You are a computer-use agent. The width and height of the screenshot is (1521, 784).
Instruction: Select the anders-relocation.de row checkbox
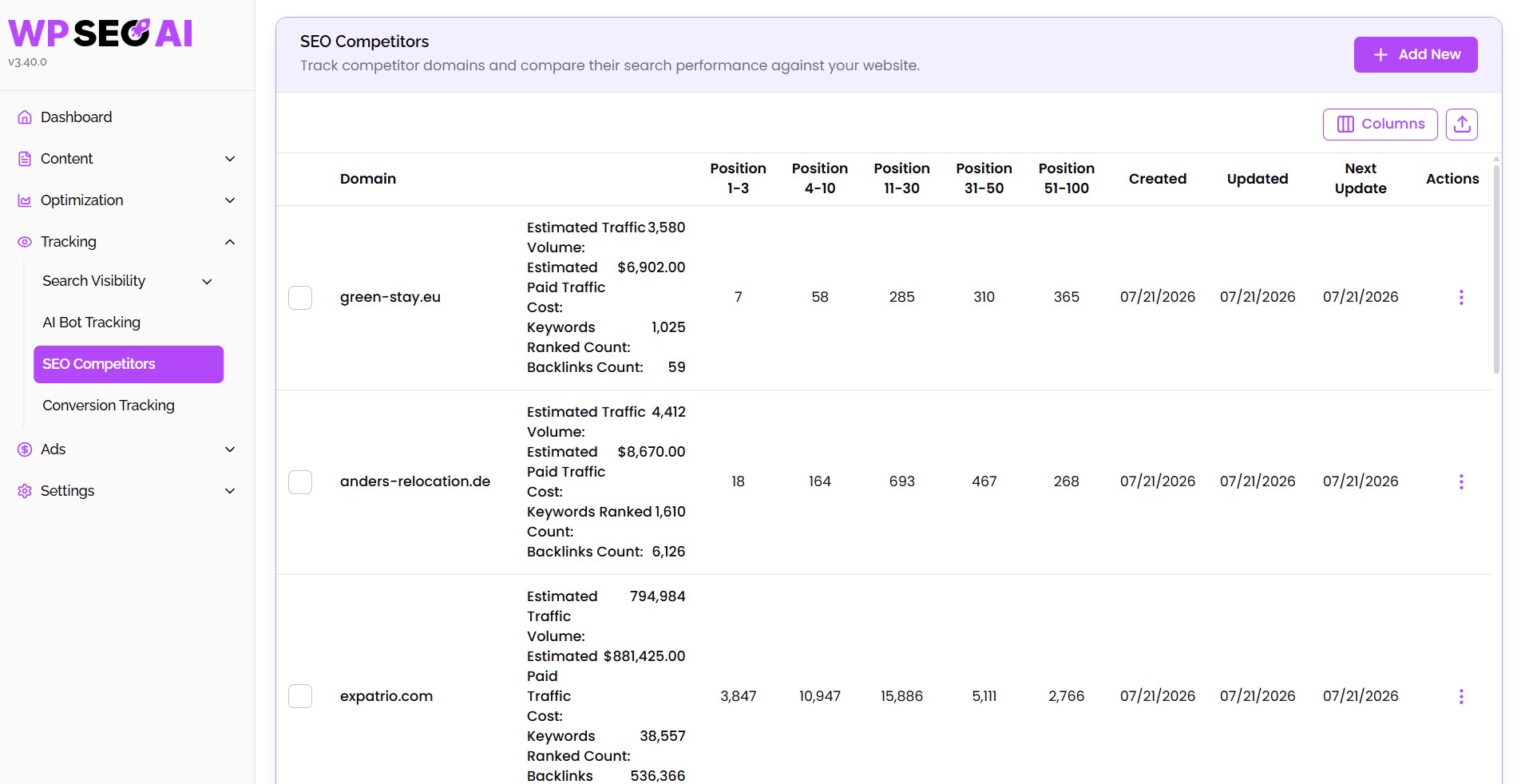tap(300, 482)
